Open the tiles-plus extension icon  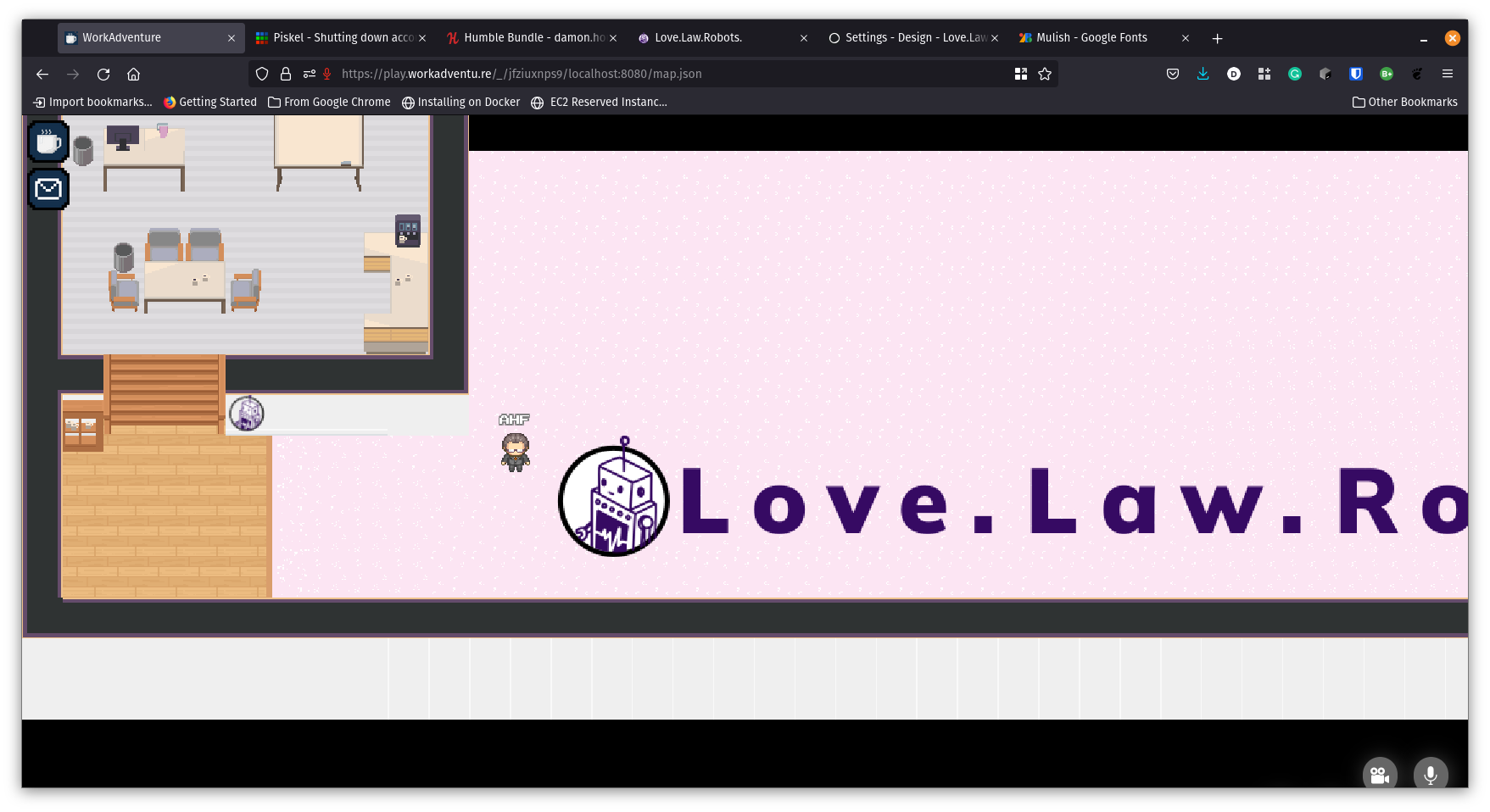[x=1264, y=74]
